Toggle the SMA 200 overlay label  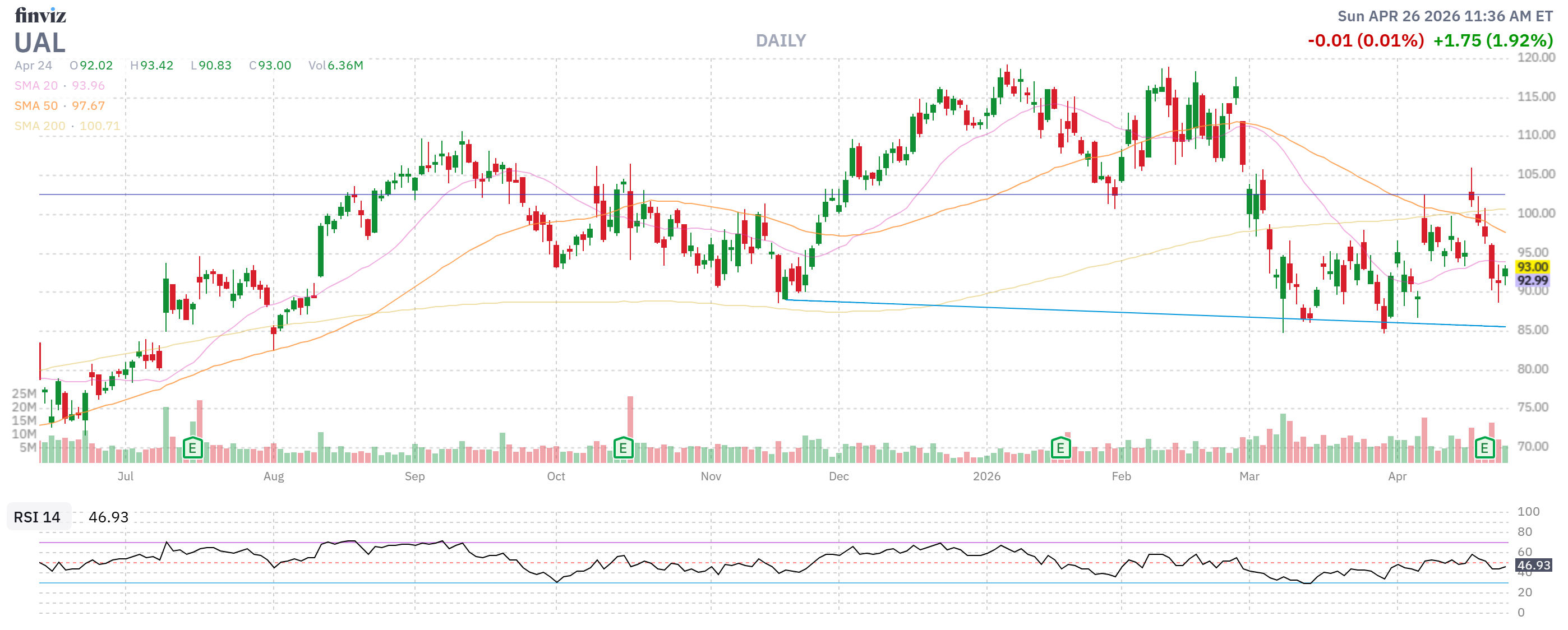coord(40,126)
